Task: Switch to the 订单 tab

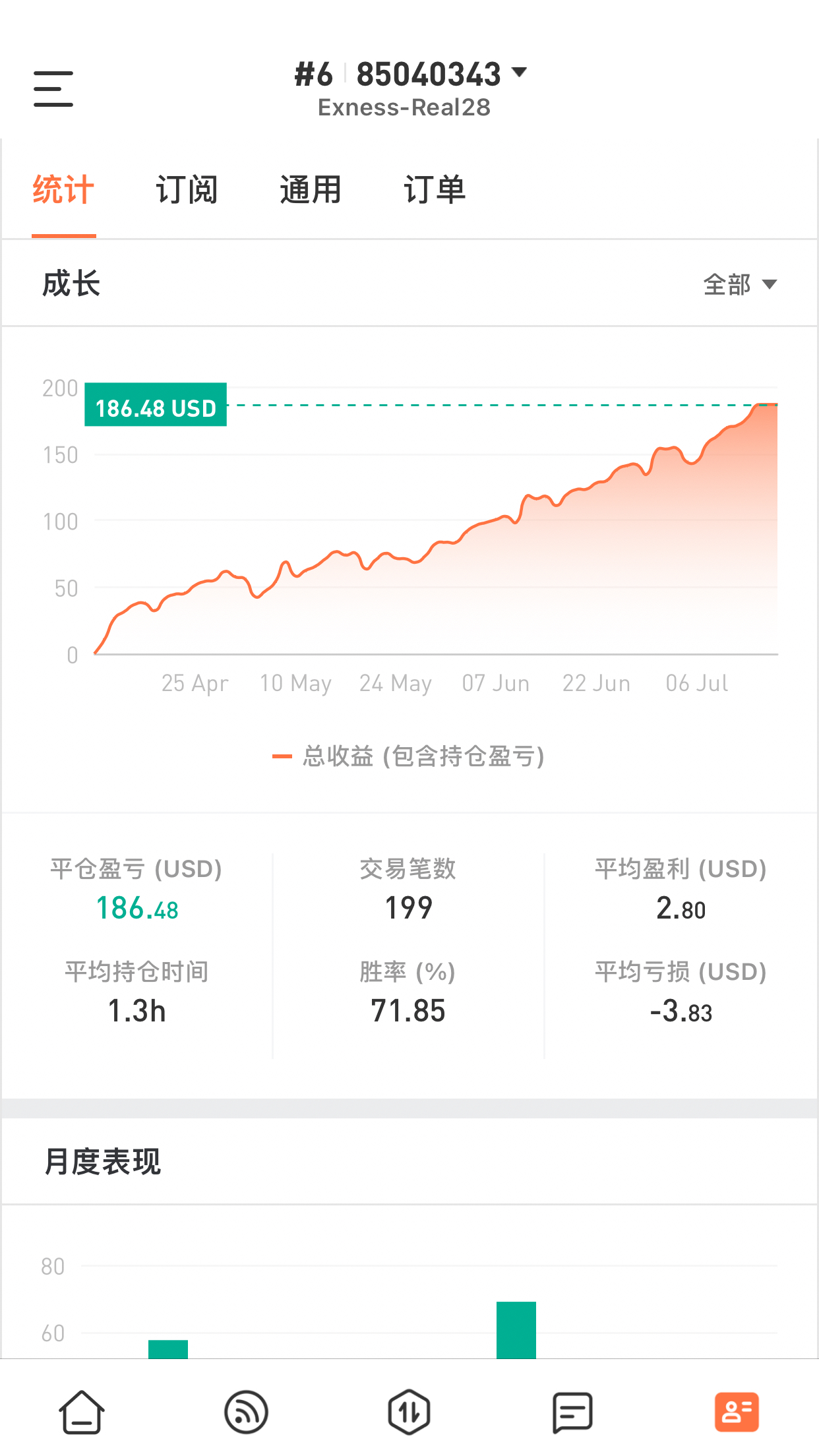Action: coord(435,190)
